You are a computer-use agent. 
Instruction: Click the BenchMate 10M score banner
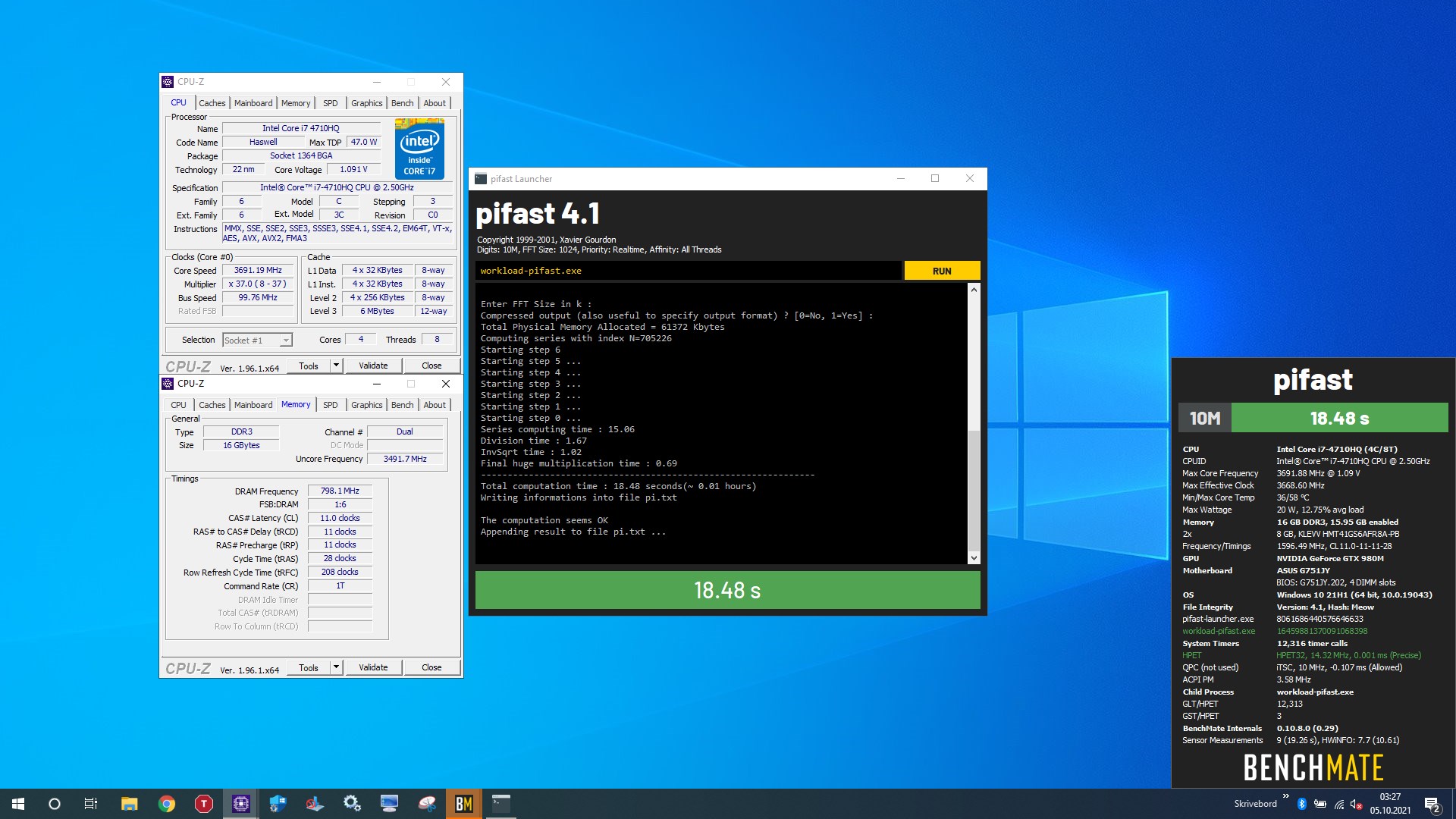[1313, 418]
